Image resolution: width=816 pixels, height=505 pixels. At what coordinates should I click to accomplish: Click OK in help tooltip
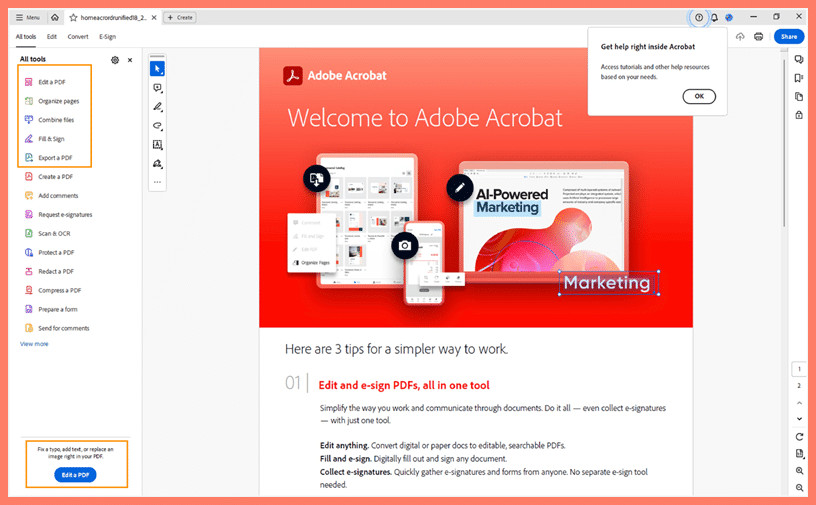pyautogui.click(x=699, y=96)
